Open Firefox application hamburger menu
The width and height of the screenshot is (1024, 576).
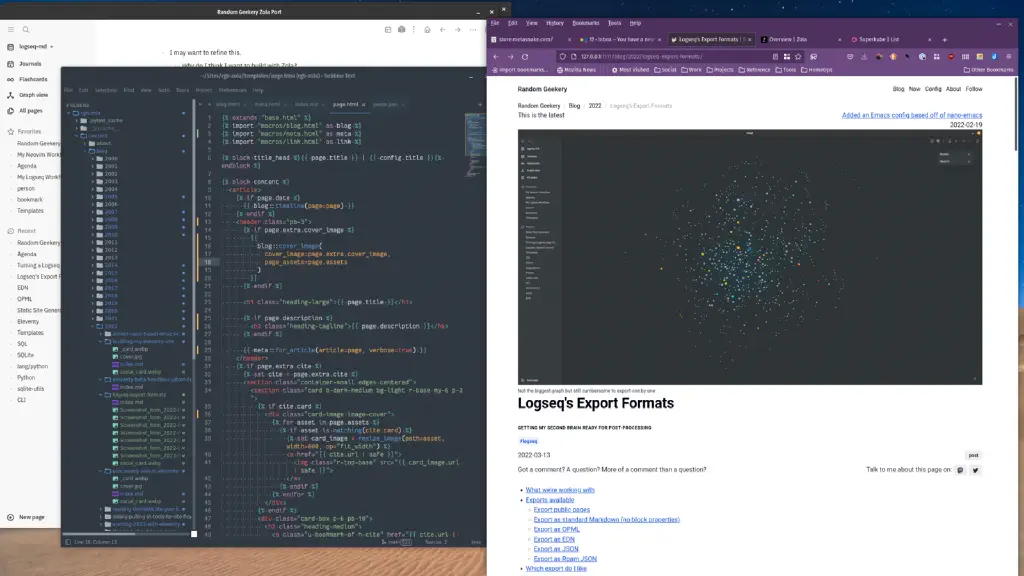pos(1009,57)
